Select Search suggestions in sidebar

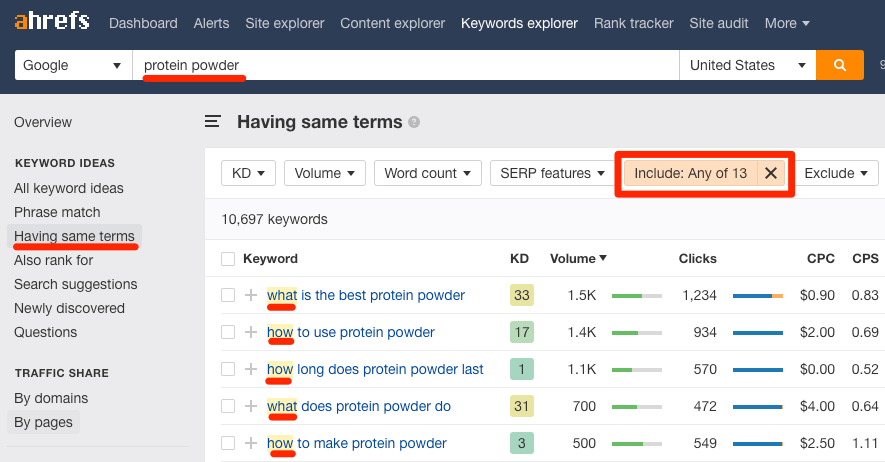[76, 284]
